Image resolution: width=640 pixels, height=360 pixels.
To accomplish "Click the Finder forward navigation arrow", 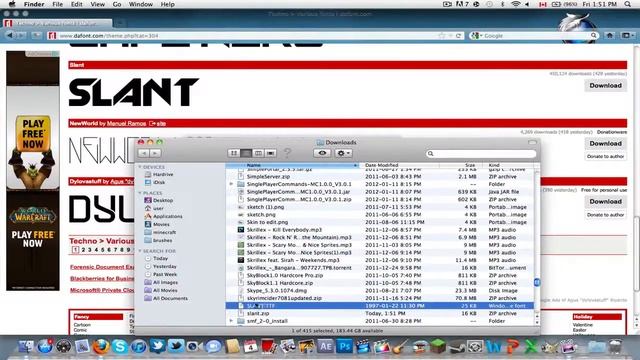I will (x=155, y=153).
